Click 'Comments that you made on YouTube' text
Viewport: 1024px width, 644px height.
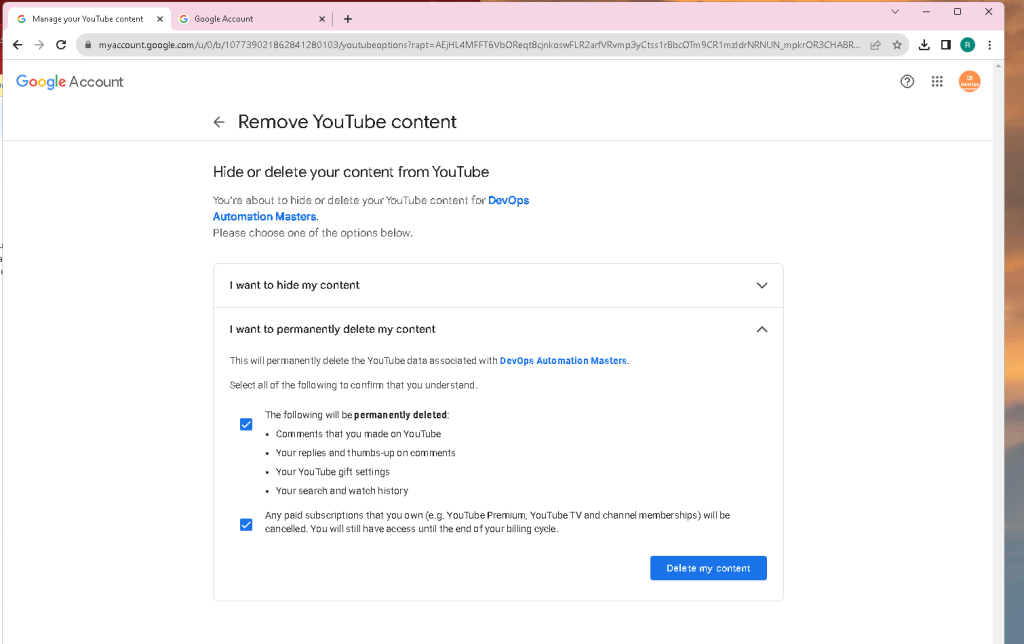tap(358, 434)
